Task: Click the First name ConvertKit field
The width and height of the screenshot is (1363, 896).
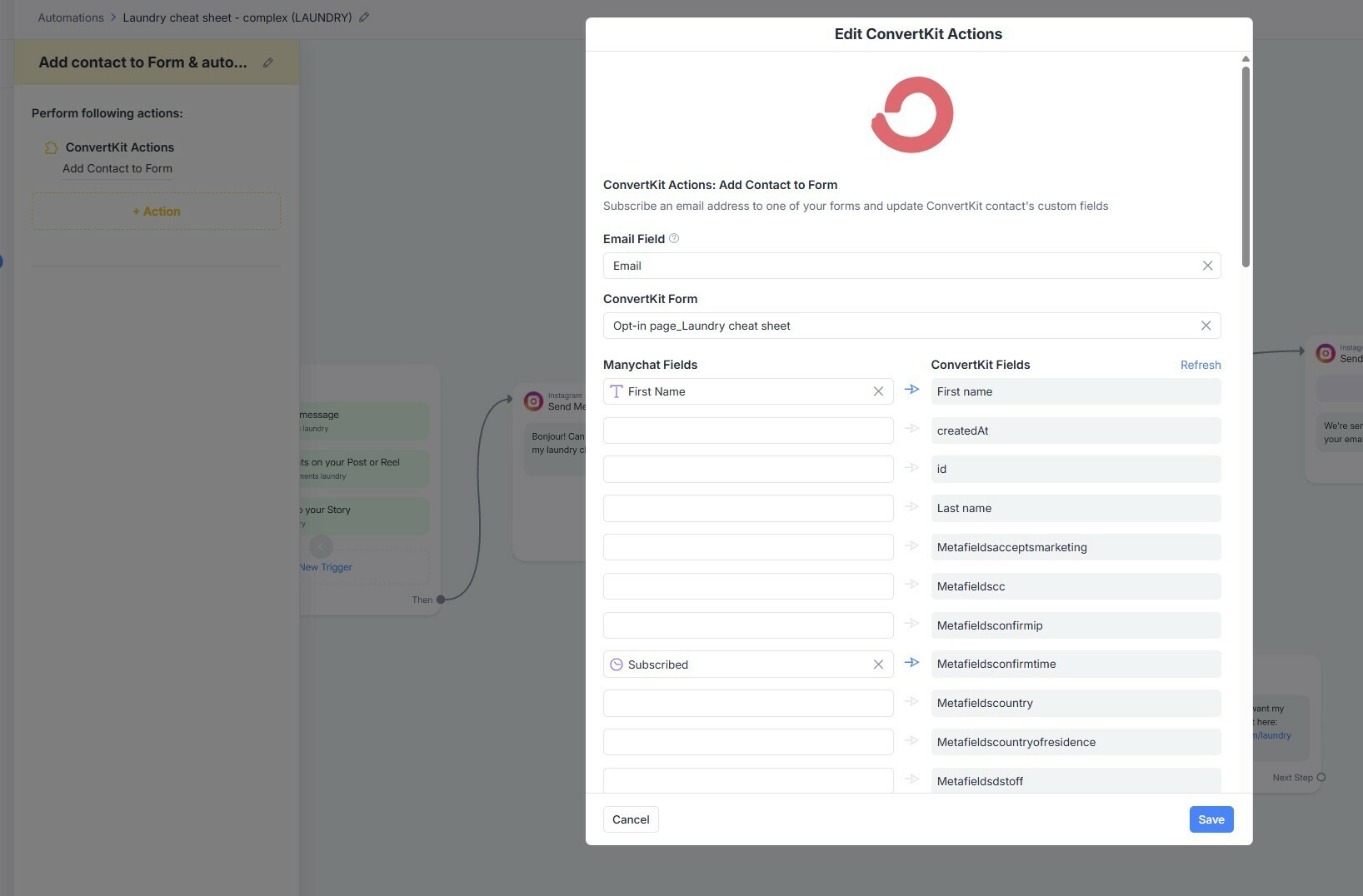Action: [1076, 391]
